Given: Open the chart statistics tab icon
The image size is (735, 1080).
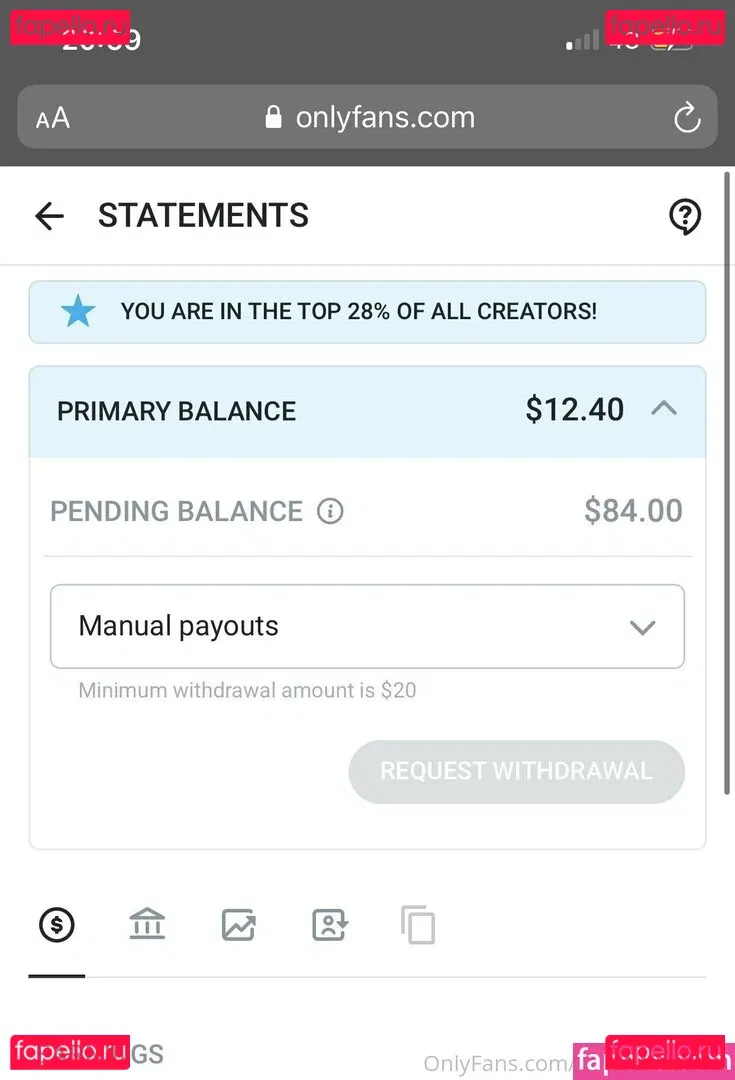Looking at the screenshot, I should [x=238, y=925].
